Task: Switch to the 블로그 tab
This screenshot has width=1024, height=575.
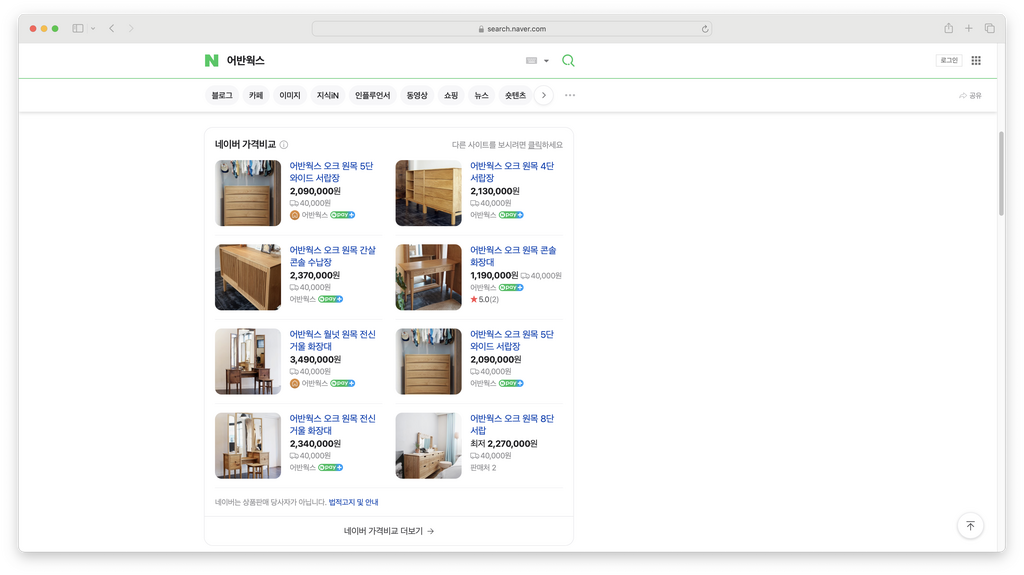Action: 222,95
